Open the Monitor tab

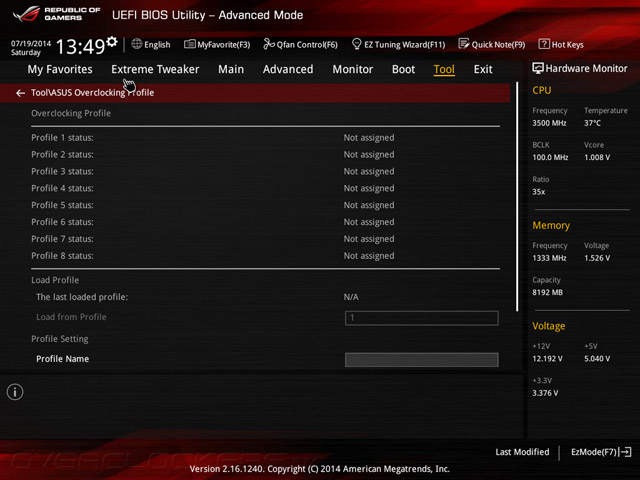(353, 69)
